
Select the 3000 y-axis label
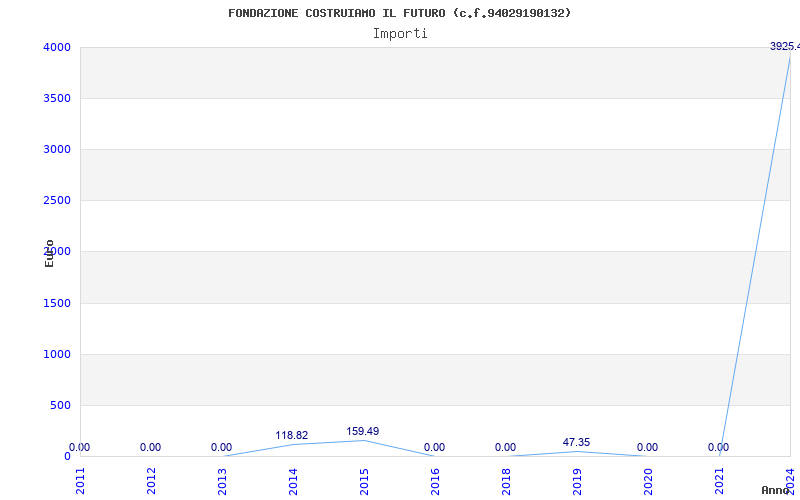point(57,149)
